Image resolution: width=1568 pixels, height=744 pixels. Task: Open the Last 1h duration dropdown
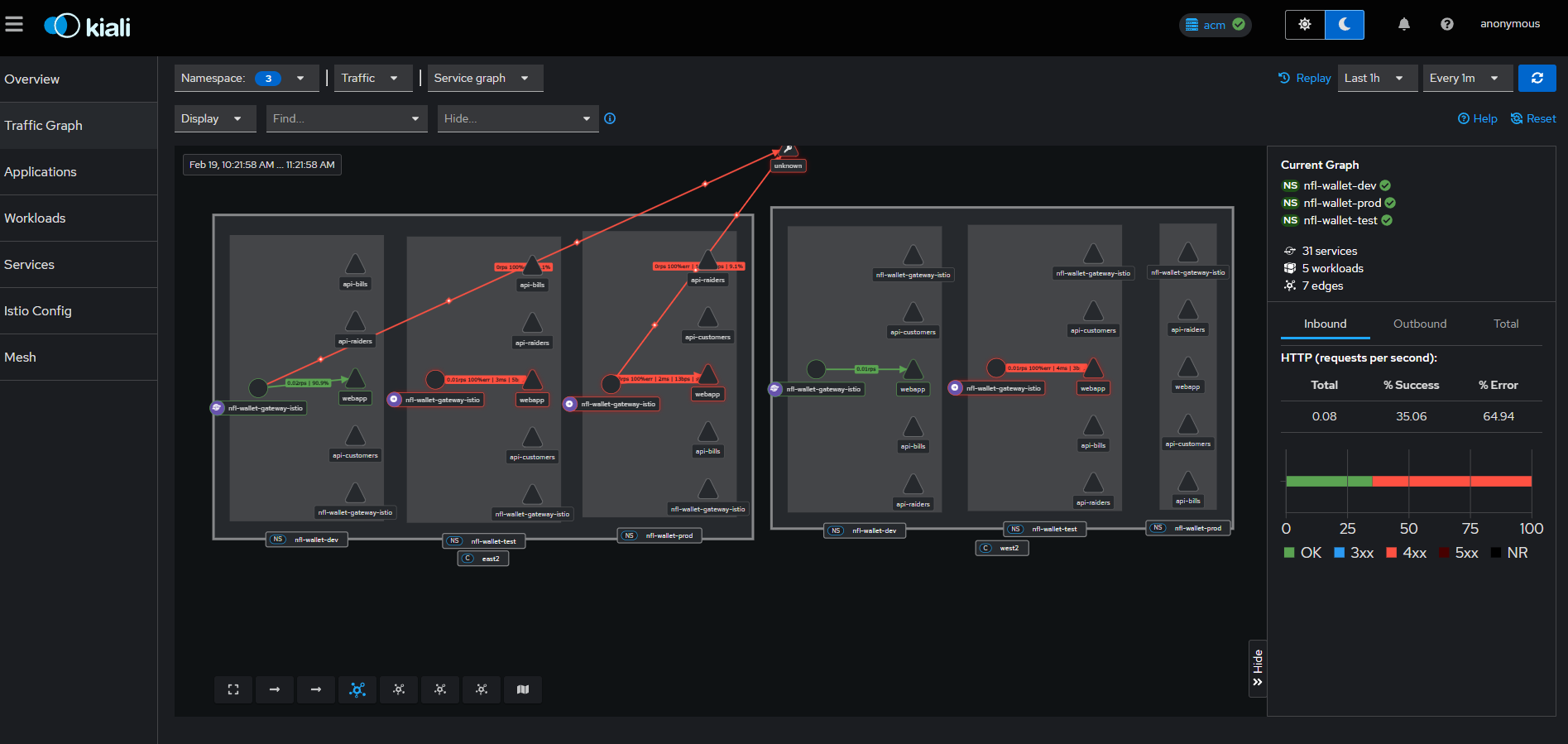point(1375,78)
